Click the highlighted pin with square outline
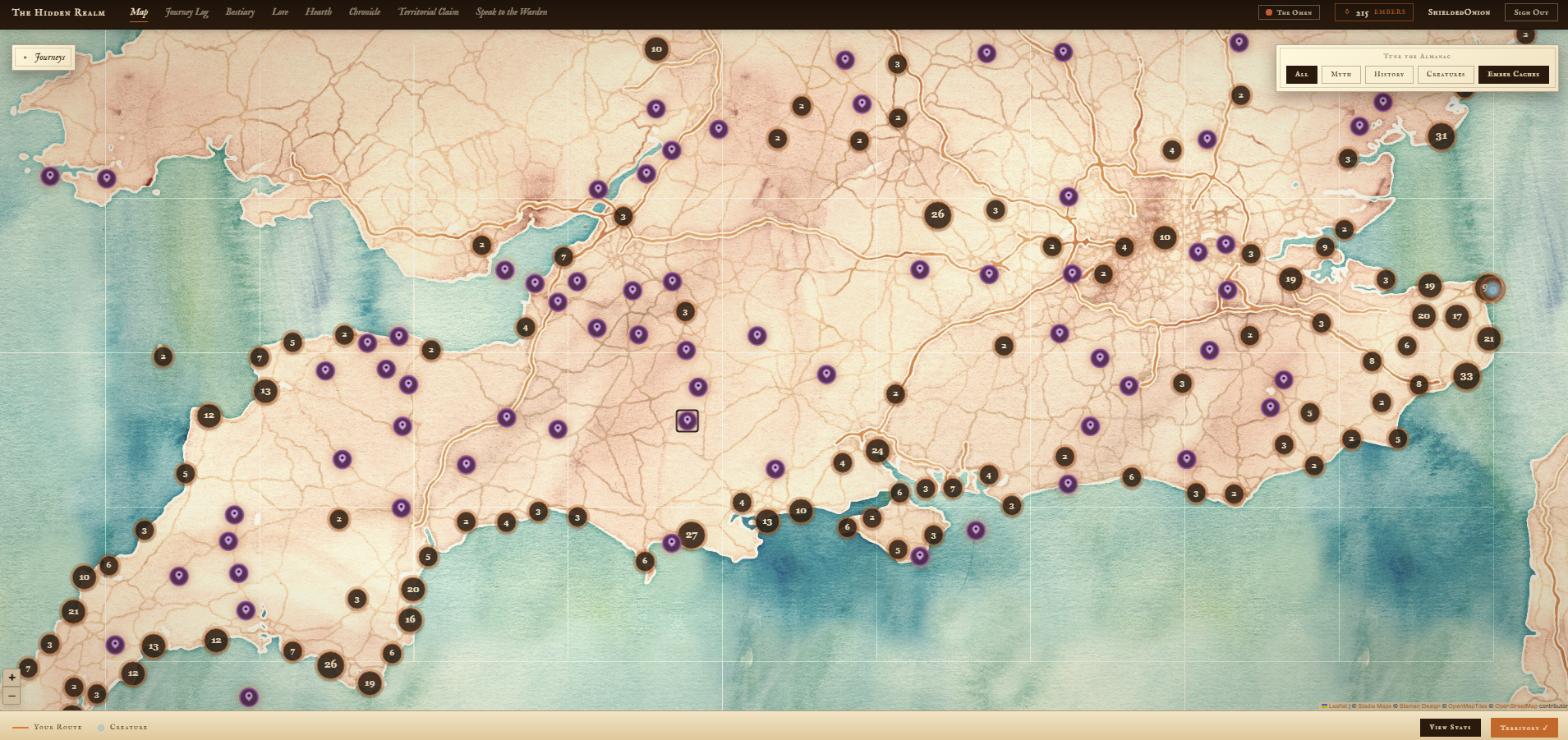The image size is (1568, 740). pos(687,421)
